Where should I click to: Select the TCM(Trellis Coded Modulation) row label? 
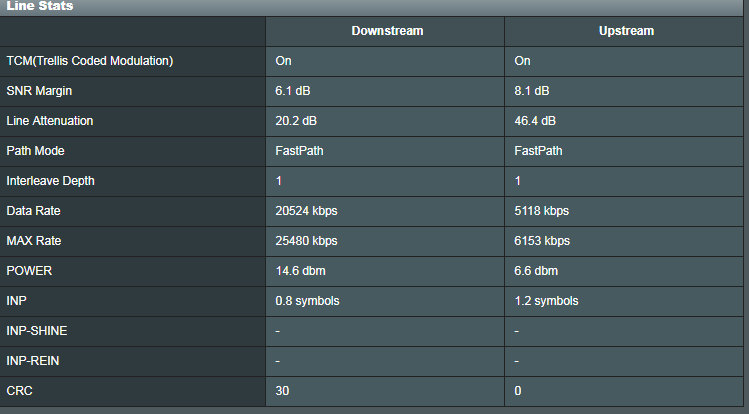point(90,61)
